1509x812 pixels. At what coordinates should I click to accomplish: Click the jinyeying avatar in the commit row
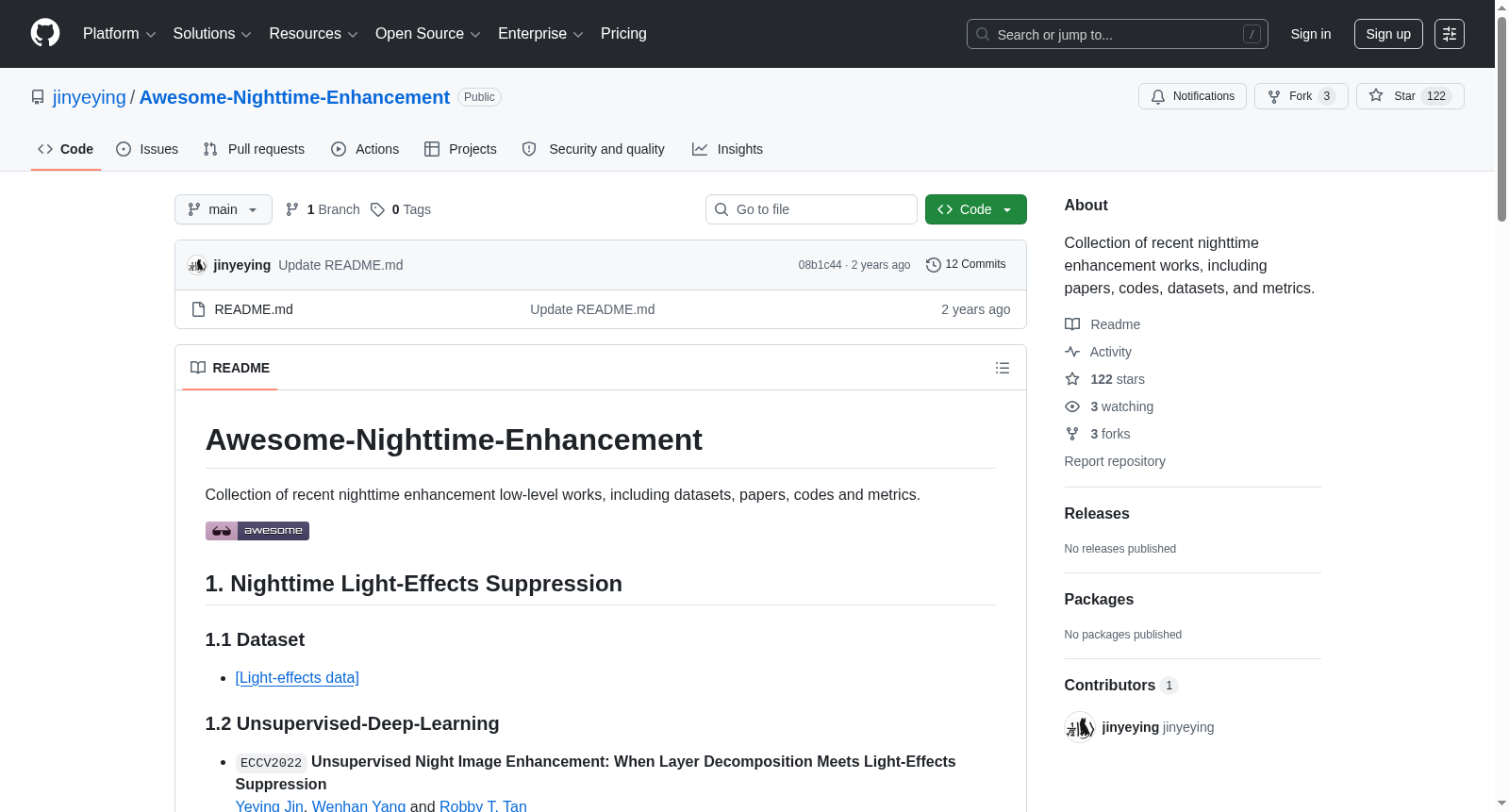tap(197, 265)
